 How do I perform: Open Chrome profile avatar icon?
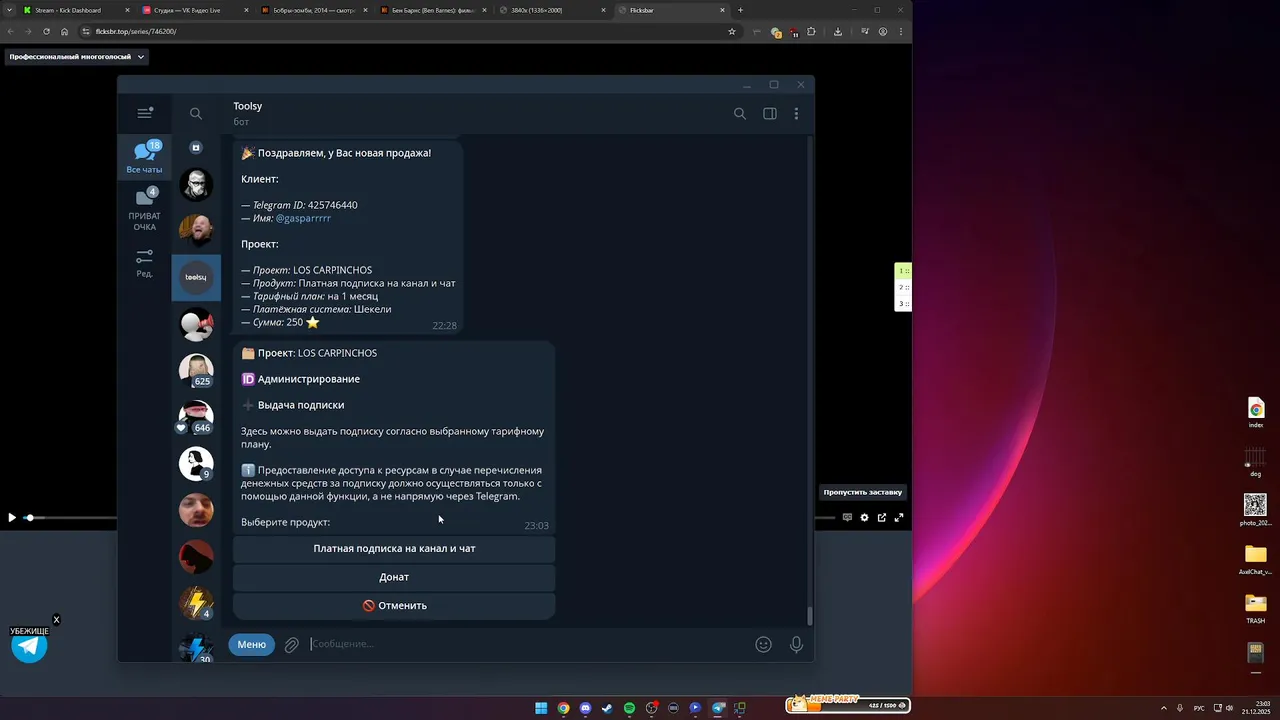tap(883, 31)
